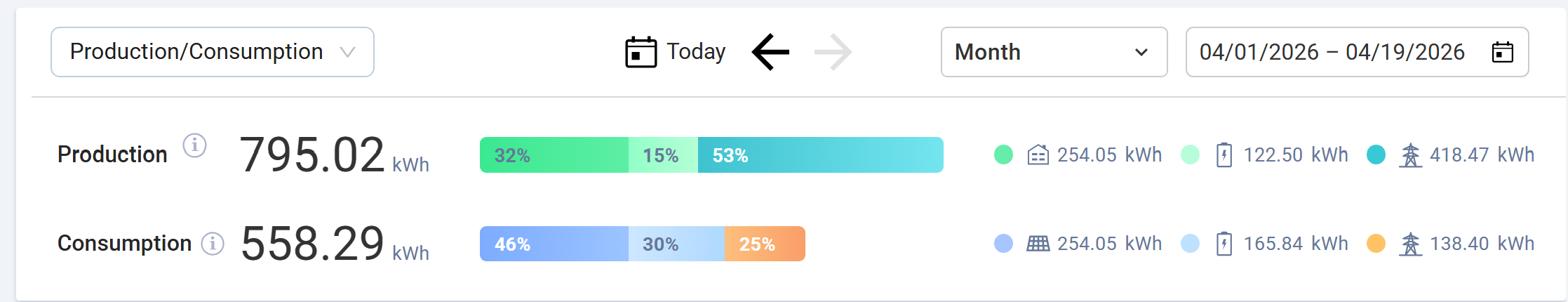Click the green dot legend for 254.05 kWh
Image resolution: width=1568 pixels, height=302 pixels.
[1003, 155]
